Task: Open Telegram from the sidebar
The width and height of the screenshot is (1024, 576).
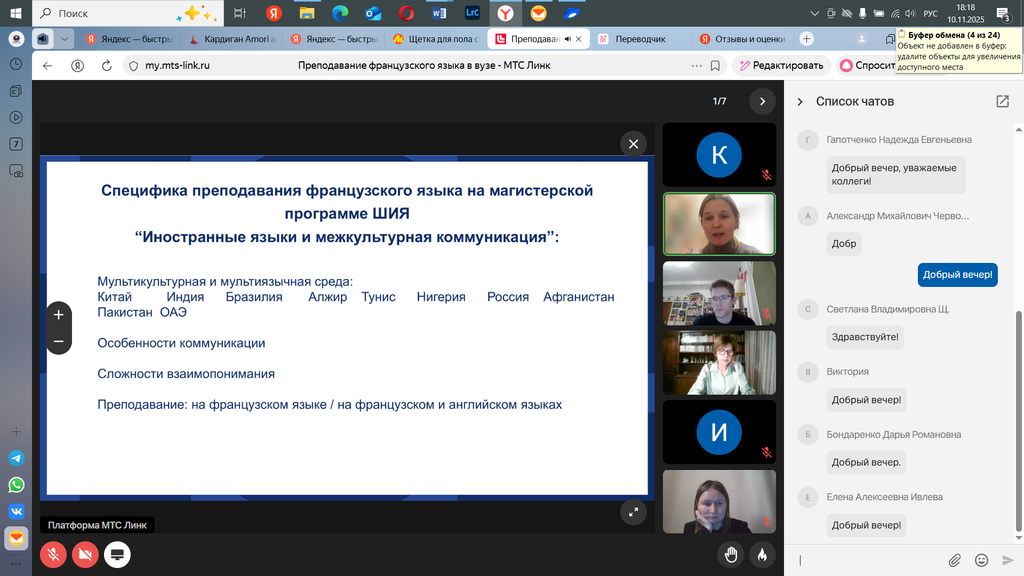Action: [x=16, y=458]
